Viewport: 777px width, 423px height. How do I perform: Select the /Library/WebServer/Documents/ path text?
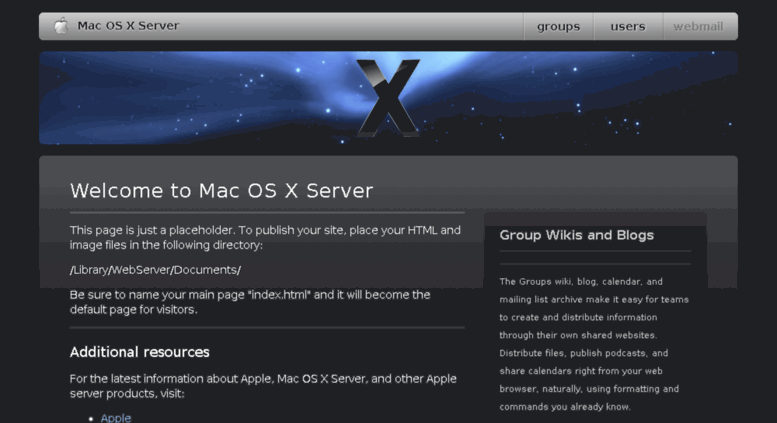155,270
